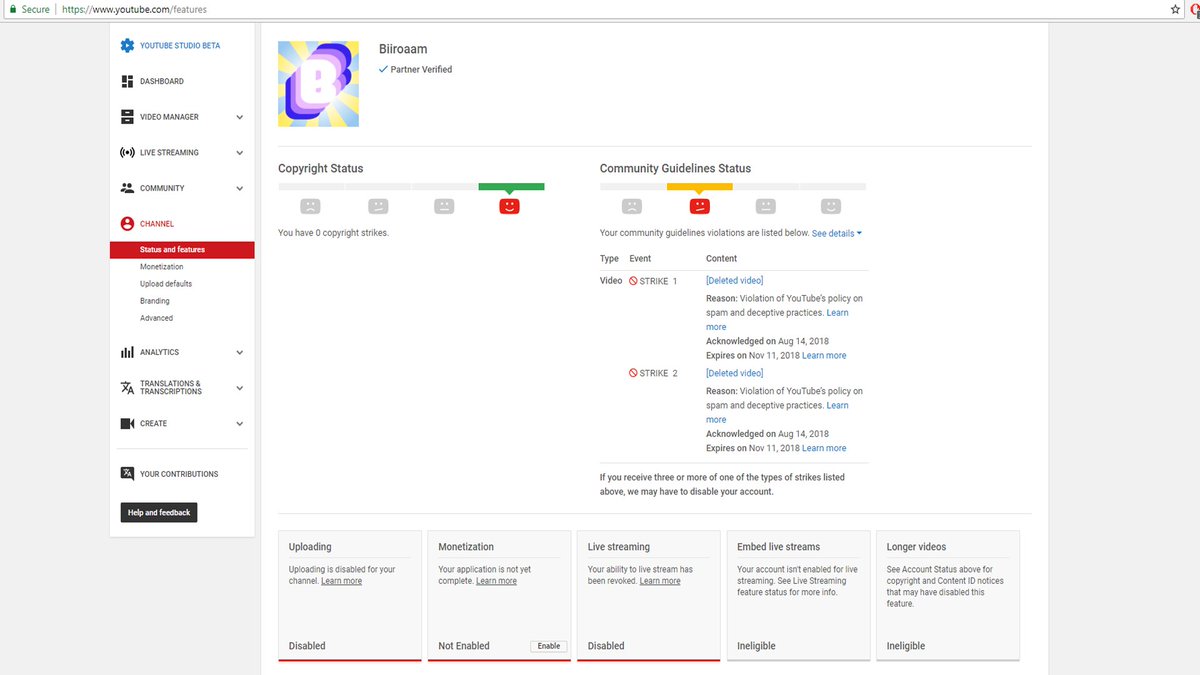The image size is (1200, 675).
Task: Click the red smiling copyright status face
Action: 510,206
